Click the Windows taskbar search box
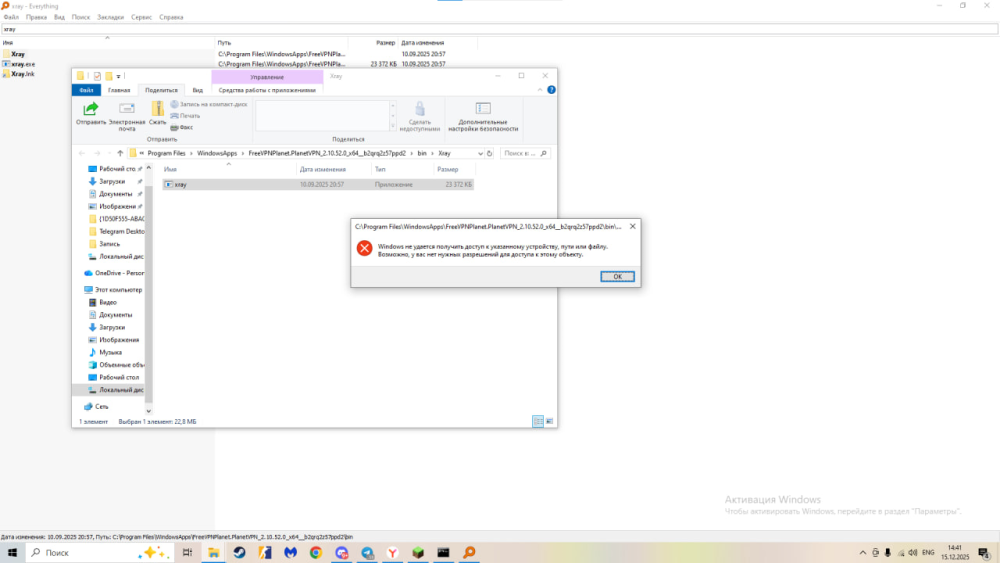 pyautogui.click(x=99, y=553)
